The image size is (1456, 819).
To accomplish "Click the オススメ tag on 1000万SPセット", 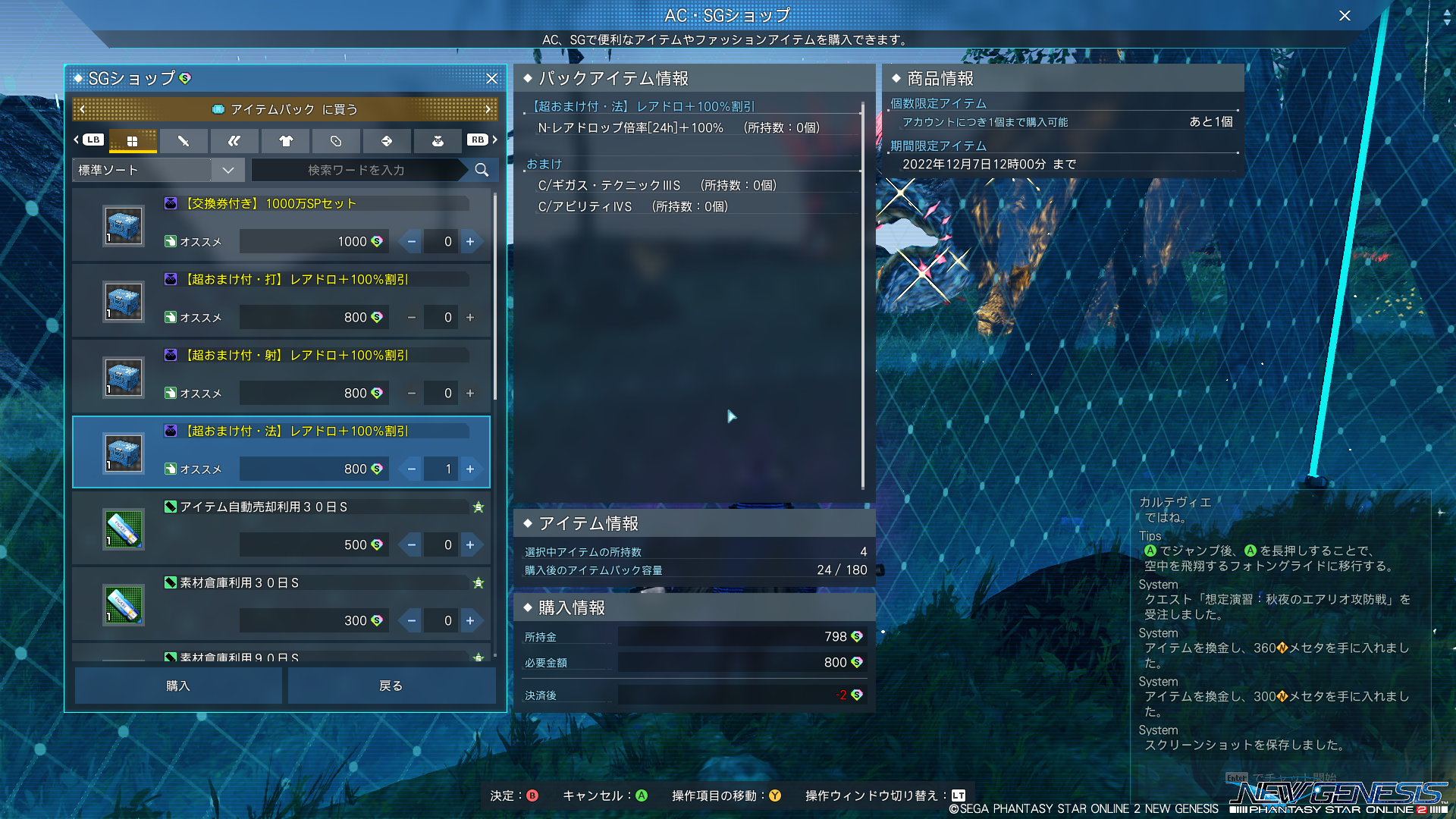I will (193, 241).
